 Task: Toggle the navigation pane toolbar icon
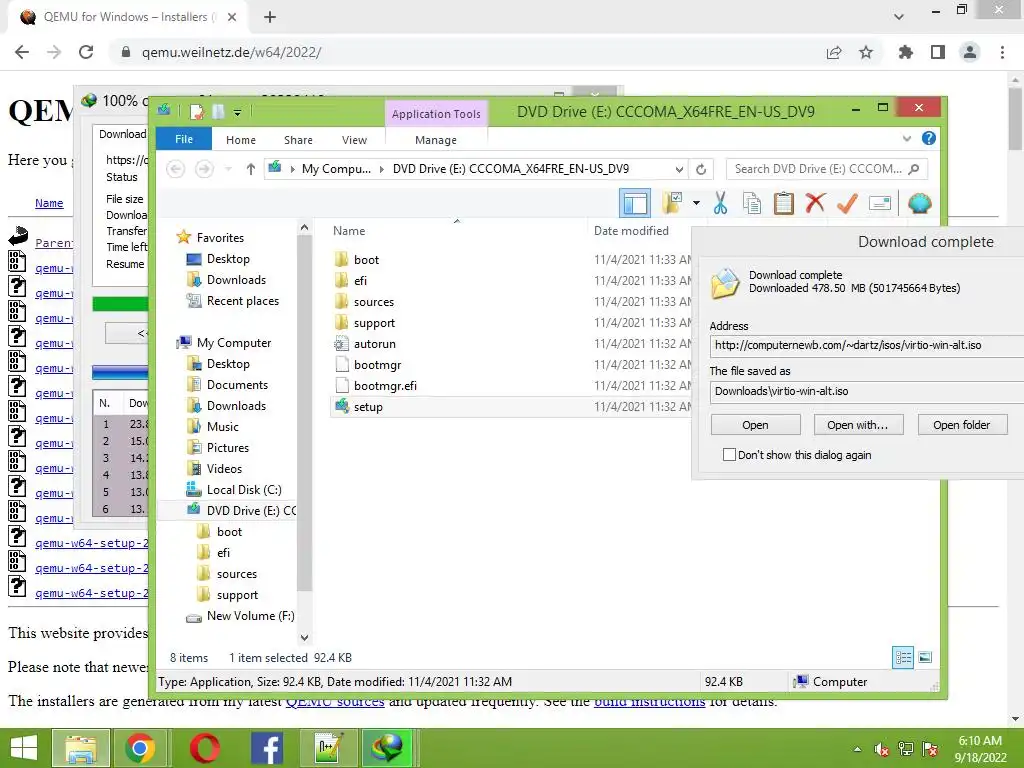click(634, 203)
